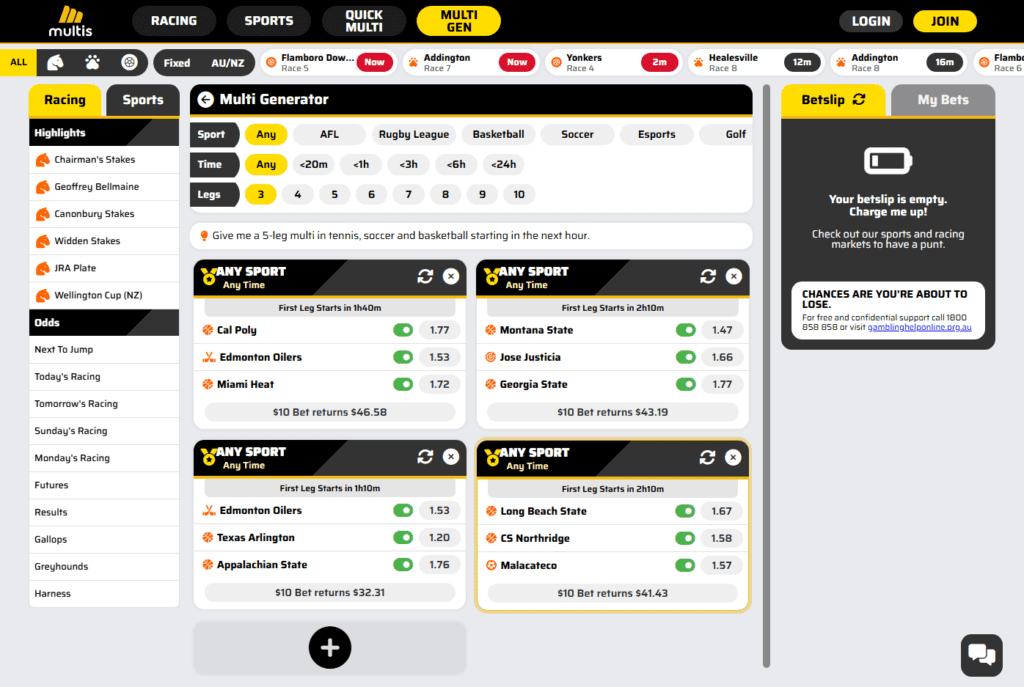The width and height of the screenshot is (1024, 687).
Task: Click the horse racing filter icon
Action: click(56, 62)
